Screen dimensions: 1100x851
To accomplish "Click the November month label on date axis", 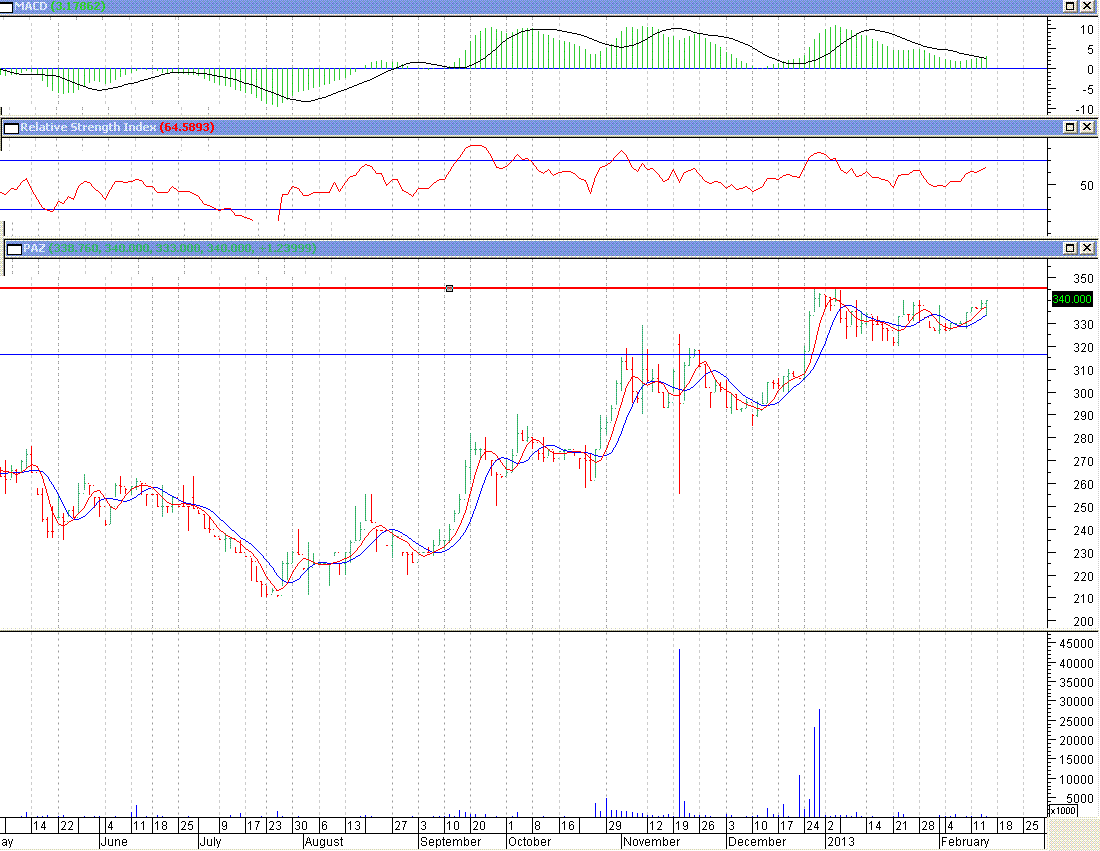I will click(652, 842).
